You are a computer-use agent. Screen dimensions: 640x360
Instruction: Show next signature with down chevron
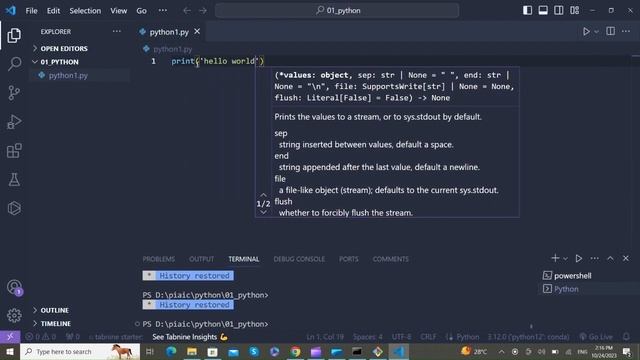point(263,212)
